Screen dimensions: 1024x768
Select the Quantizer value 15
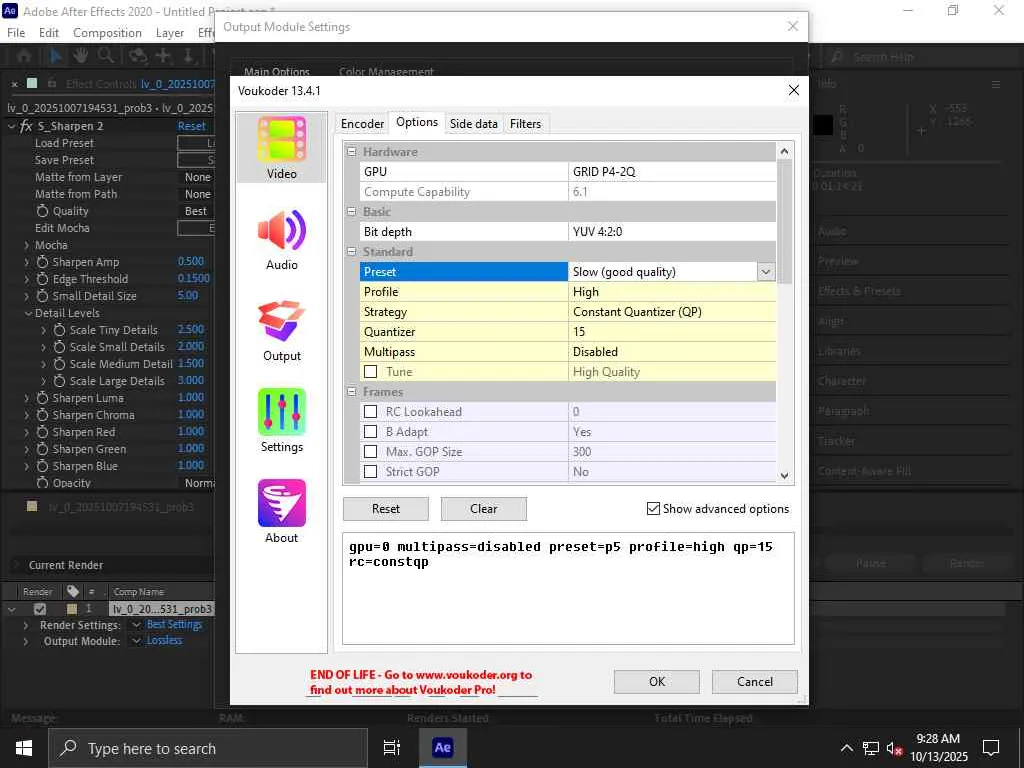[672, 332]
